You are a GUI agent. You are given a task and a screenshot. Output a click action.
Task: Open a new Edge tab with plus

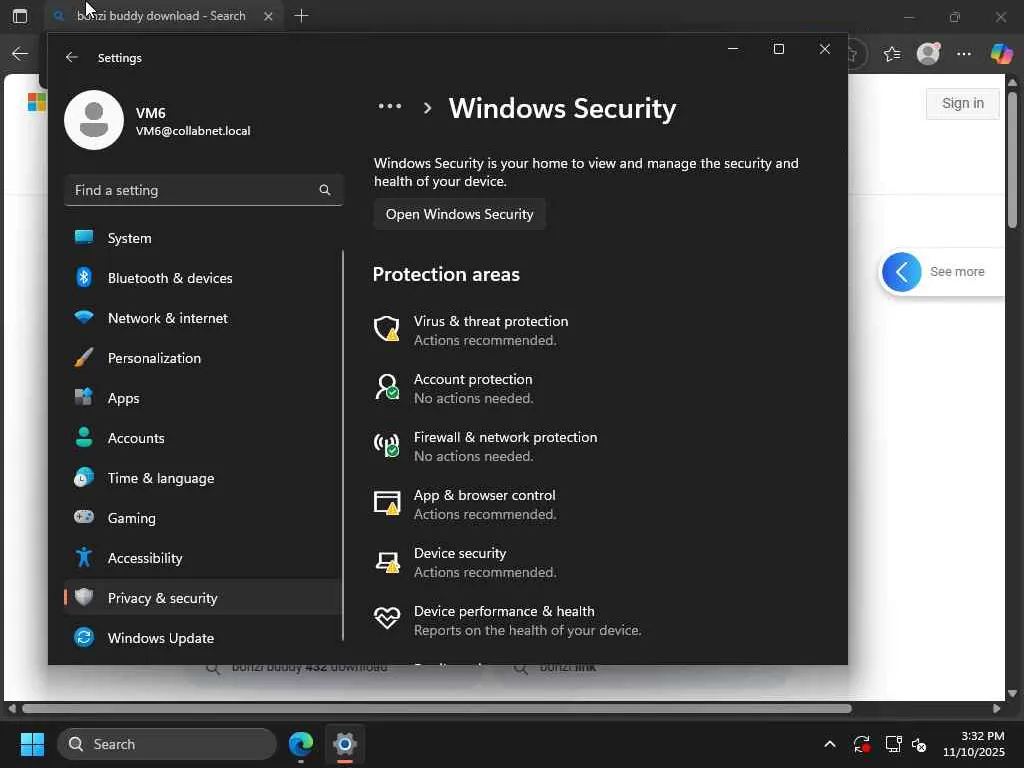point(301,16)
